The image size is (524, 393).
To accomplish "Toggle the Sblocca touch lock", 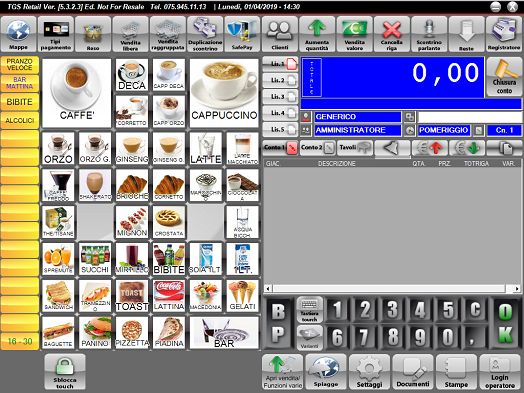I will [65, 372].
